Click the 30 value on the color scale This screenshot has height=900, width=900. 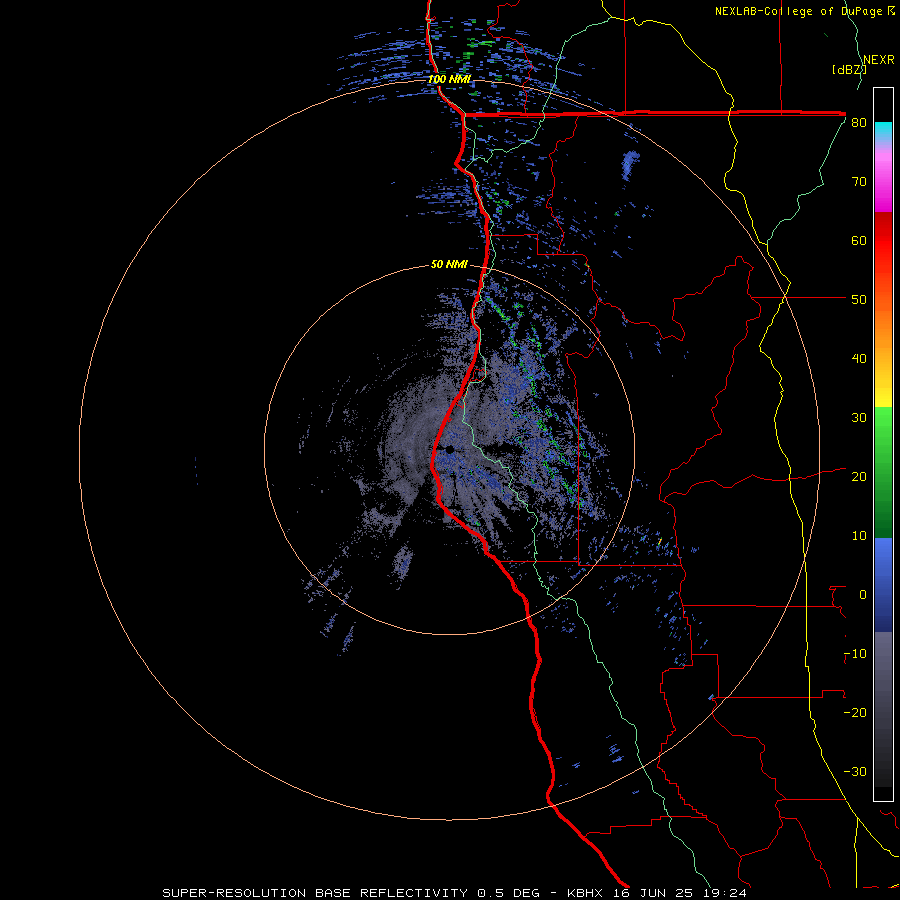(x=859, y=418)
